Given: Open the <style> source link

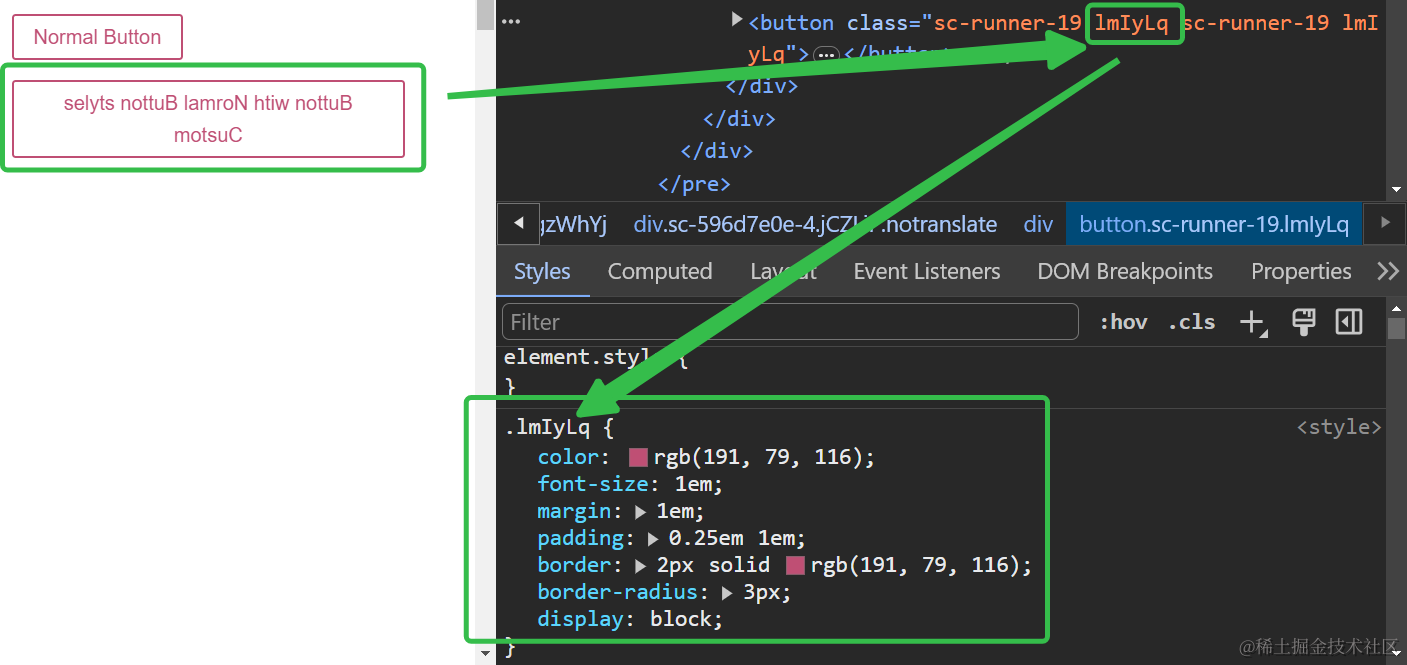Looking at the screenshot, I should tap(1338, 428).
